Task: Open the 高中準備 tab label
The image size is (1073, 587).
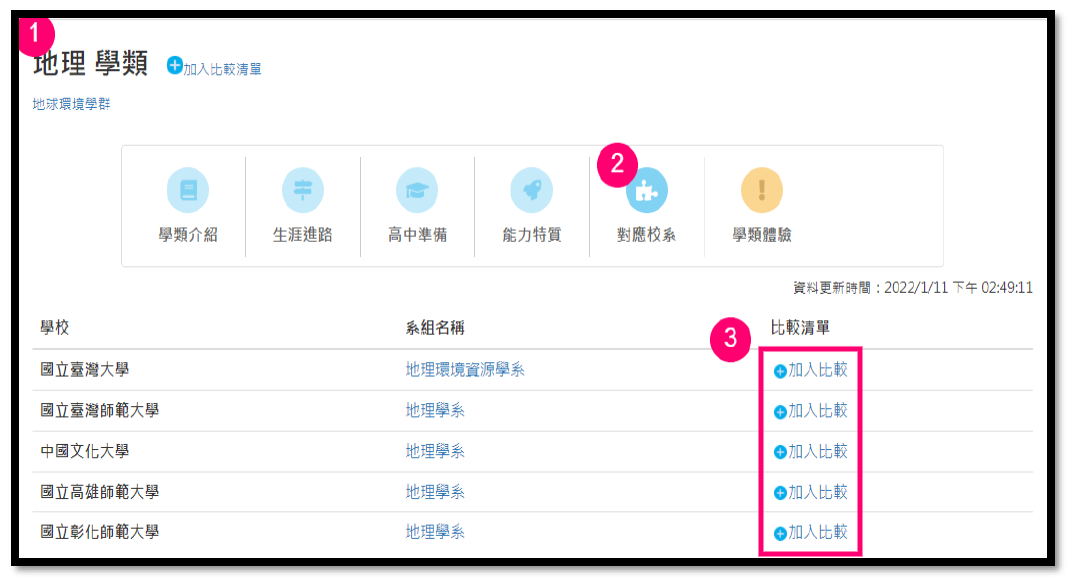Action: pyautogui.click(x=417, y=235)
